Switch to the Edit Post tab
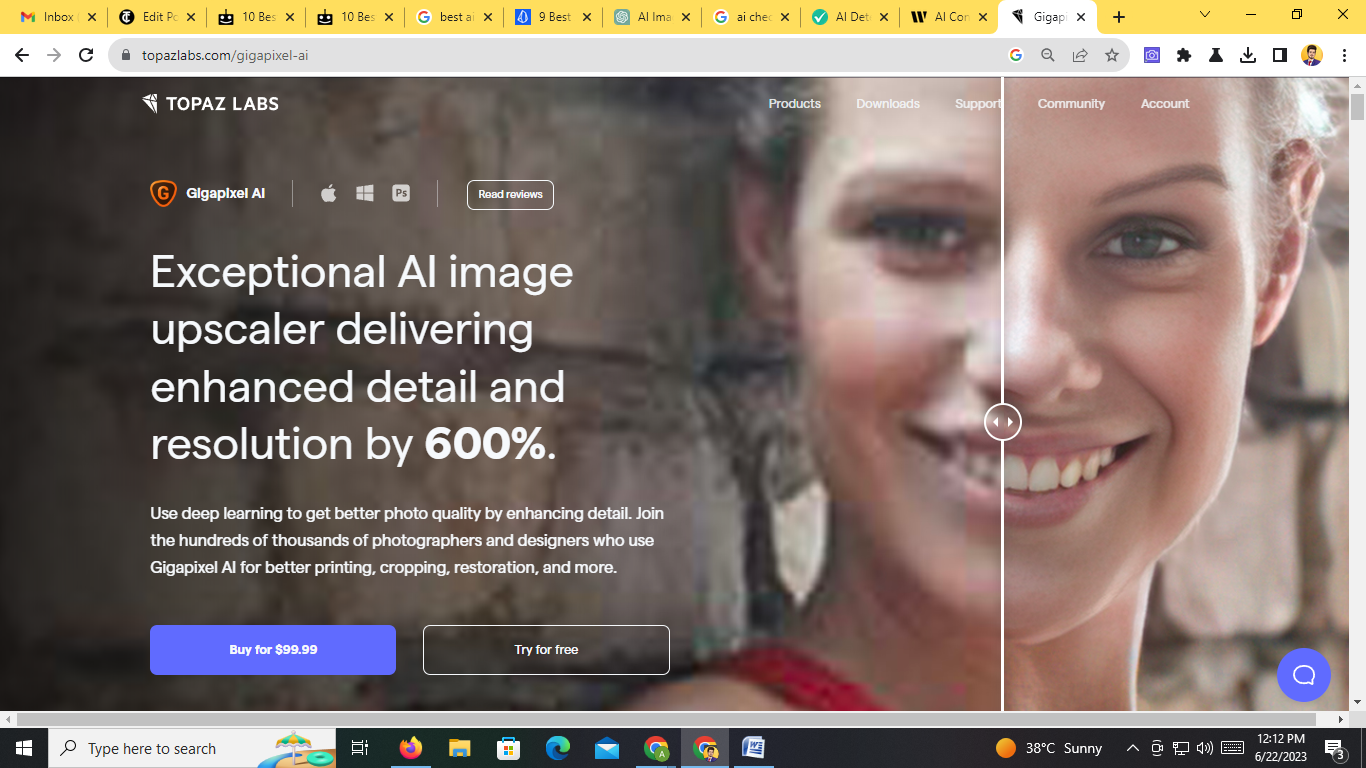Screen dimensions: 1366x768 [x=158, y=17]
